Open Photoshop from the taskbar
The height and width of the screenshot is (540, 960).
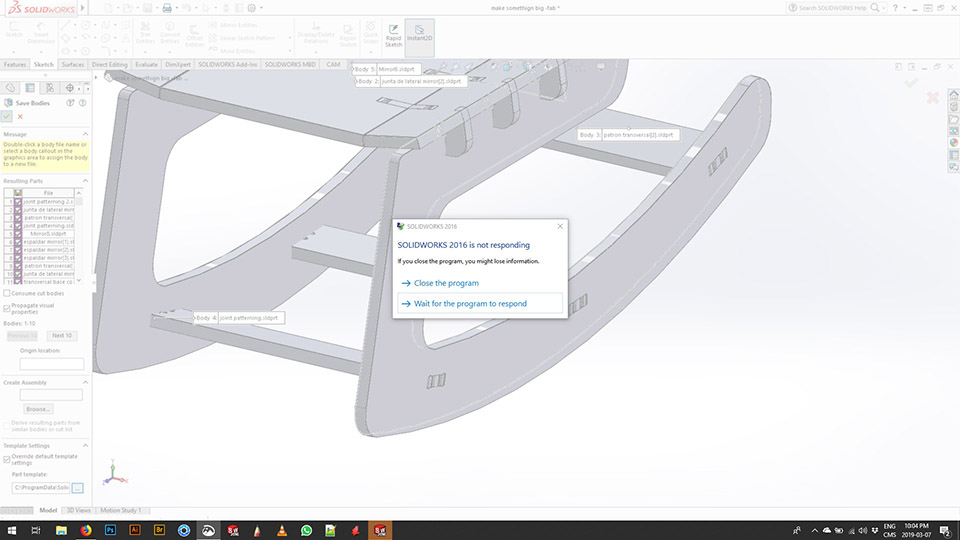110,530
